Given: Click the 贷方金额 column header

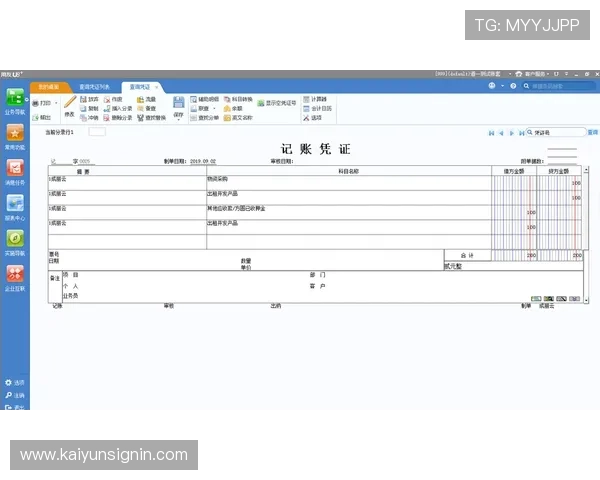Looking at the screenshot, I should coord(559,171).
